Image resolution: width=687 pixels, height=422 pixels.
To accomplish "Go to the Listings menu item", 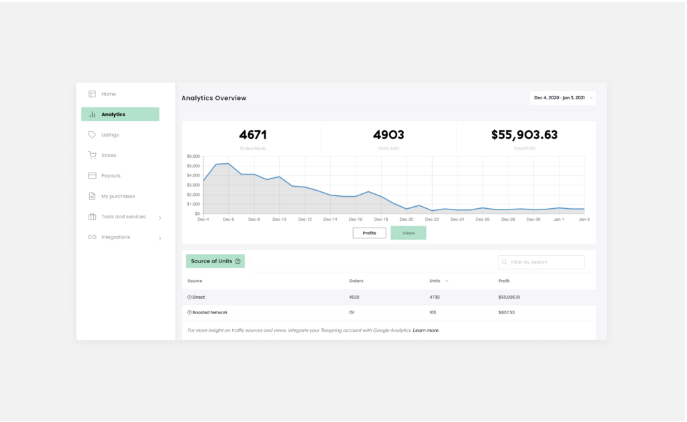I will 110,135.
